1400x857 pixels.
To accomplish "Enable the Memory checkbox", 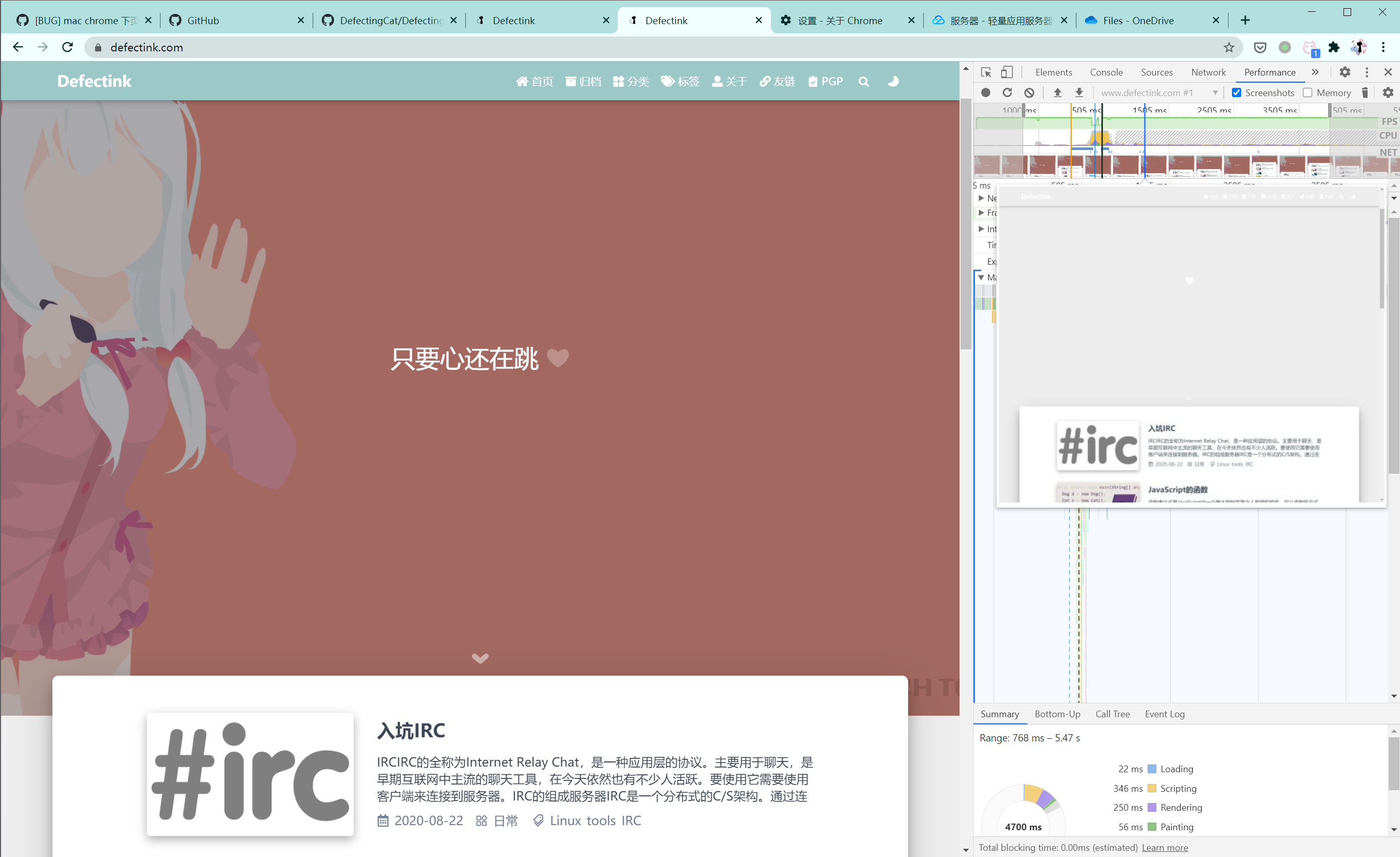I will tap(1307, 92).
